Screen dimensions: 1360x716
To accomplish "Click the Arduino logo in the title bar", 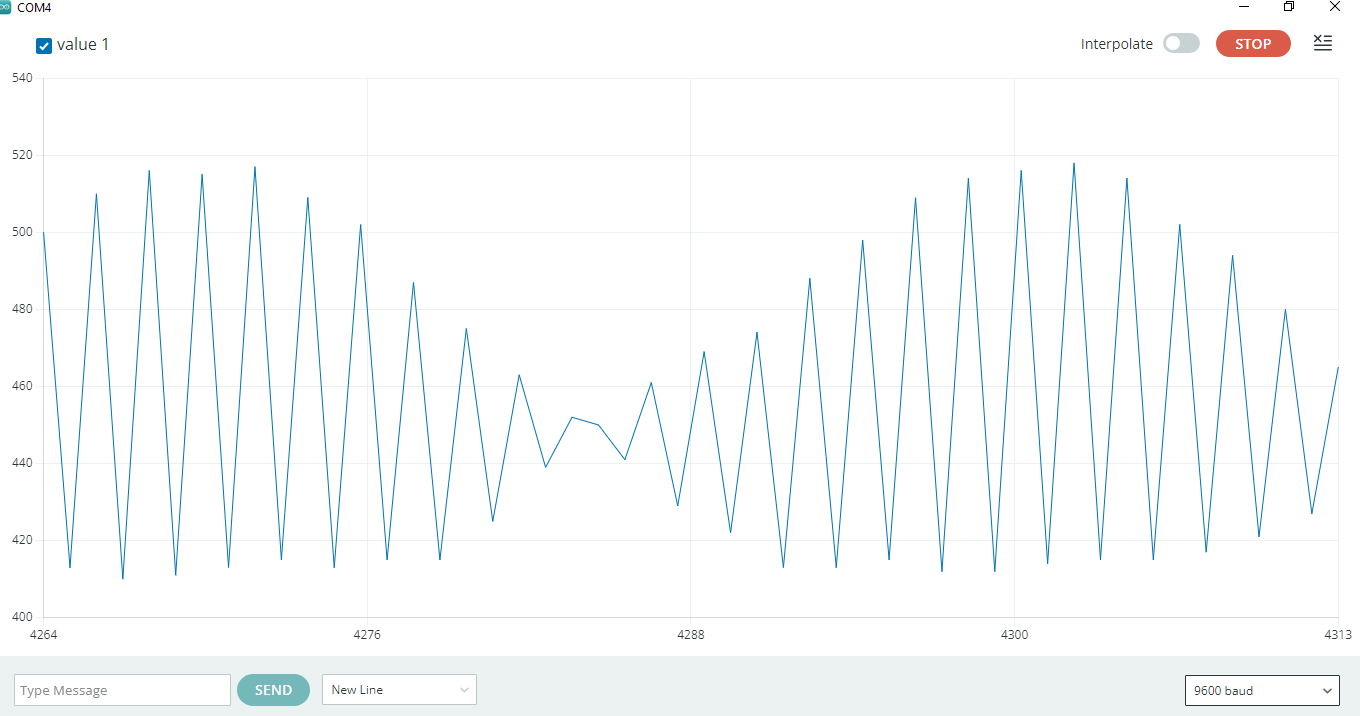I will (5, 7).
